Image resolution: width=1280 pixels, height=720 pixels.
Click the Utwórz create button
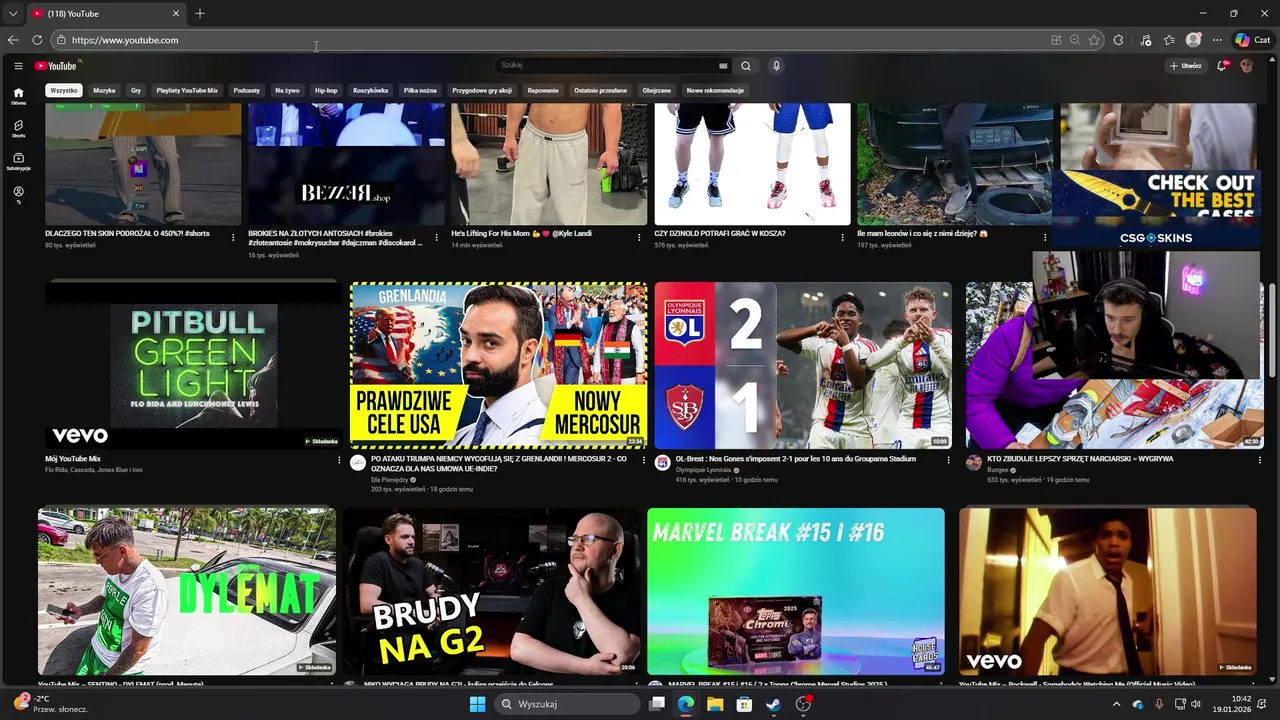(1186, 66)
